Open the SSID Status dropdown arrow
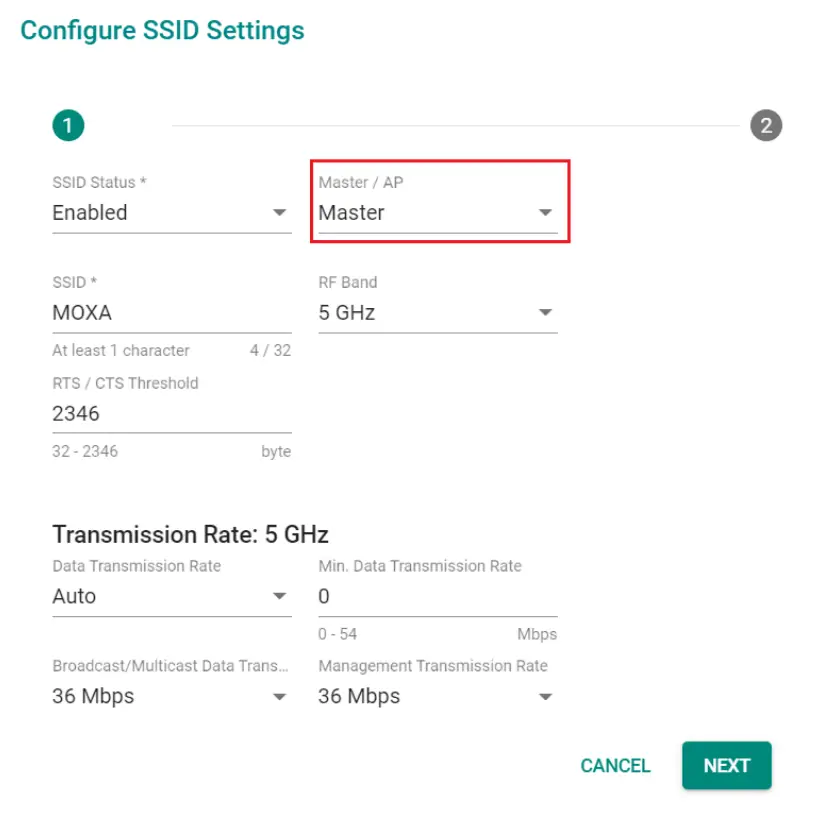 tap(280, 213)
